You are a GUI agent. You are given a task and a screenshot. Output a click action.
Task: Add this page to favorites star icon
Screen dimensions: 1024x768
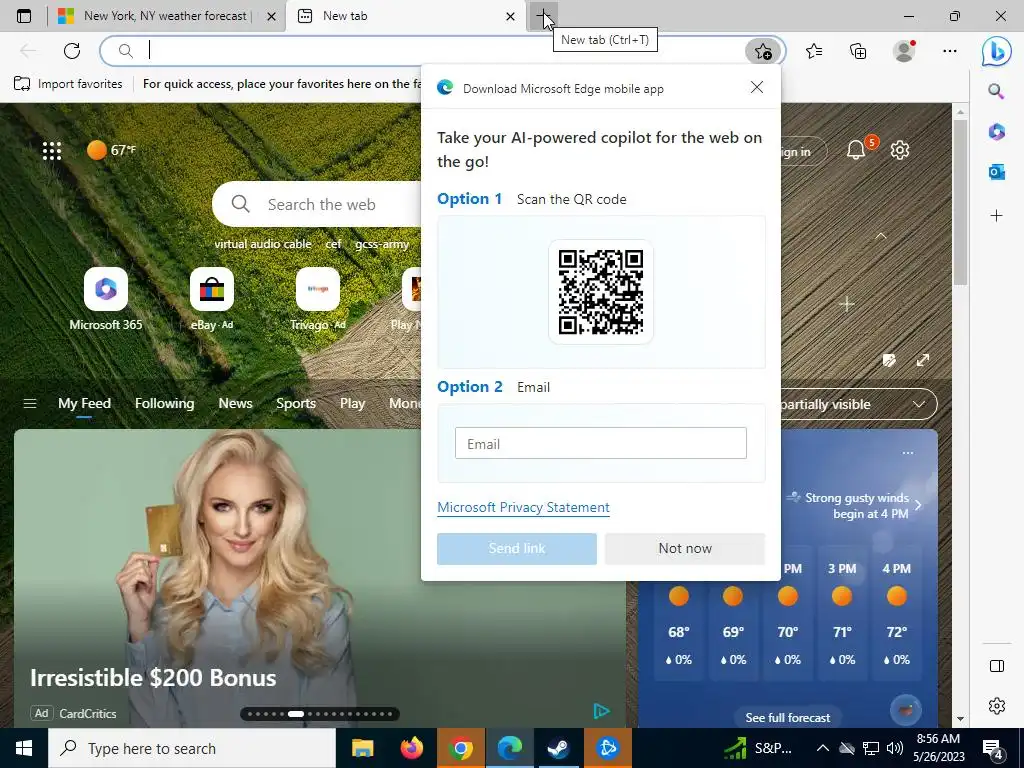(x=763, y=51)
